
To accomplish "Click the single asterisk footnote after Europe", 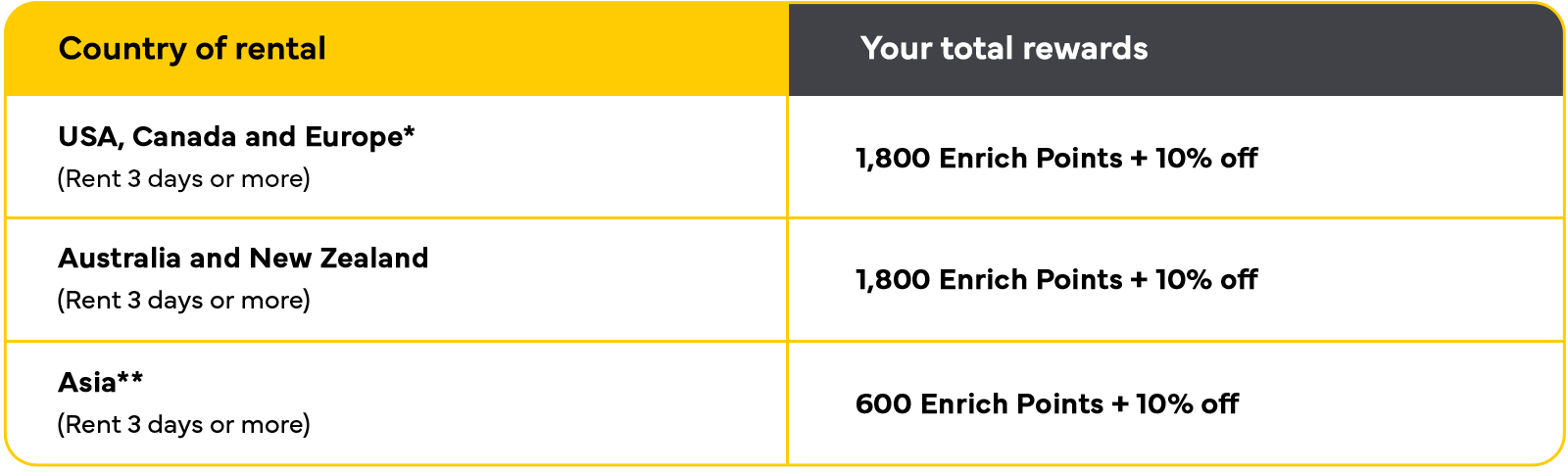I will click(x=409, y=132).
